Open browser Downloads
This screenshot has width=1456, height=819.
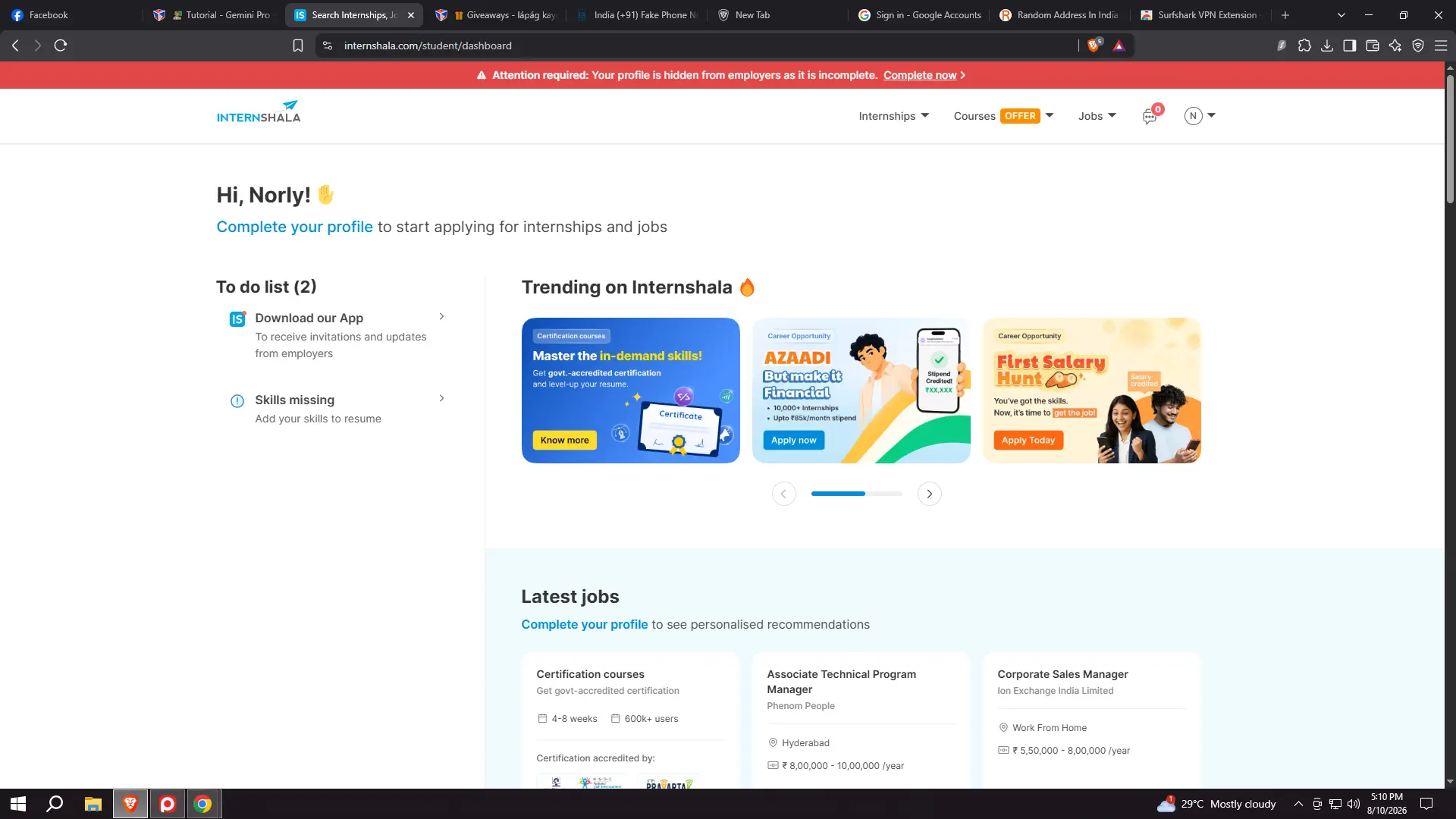click(x=1327, y=45)
